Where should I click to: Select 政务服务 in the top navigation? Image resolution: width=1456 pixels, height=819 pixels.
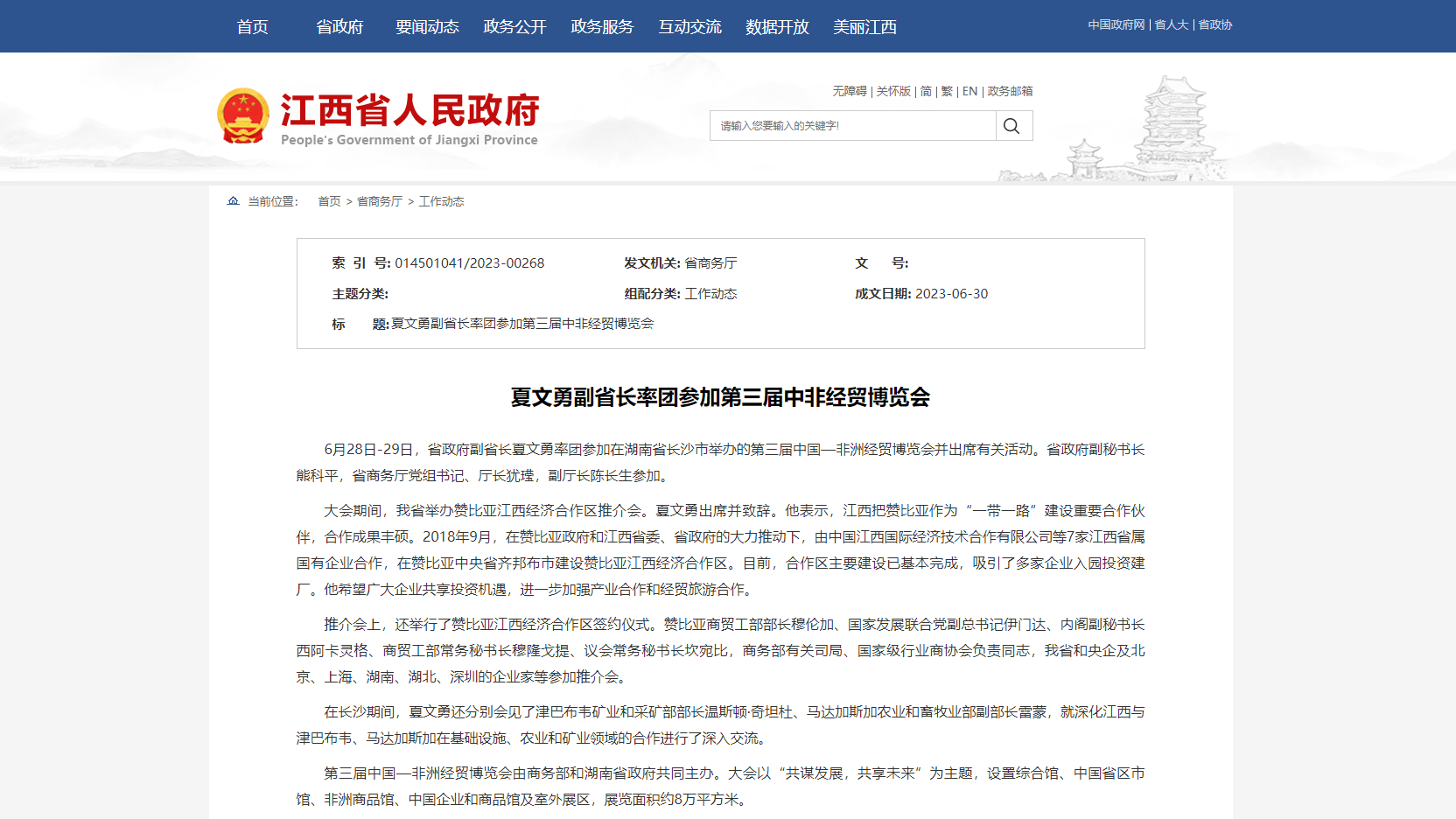click(x=602, y=27)
